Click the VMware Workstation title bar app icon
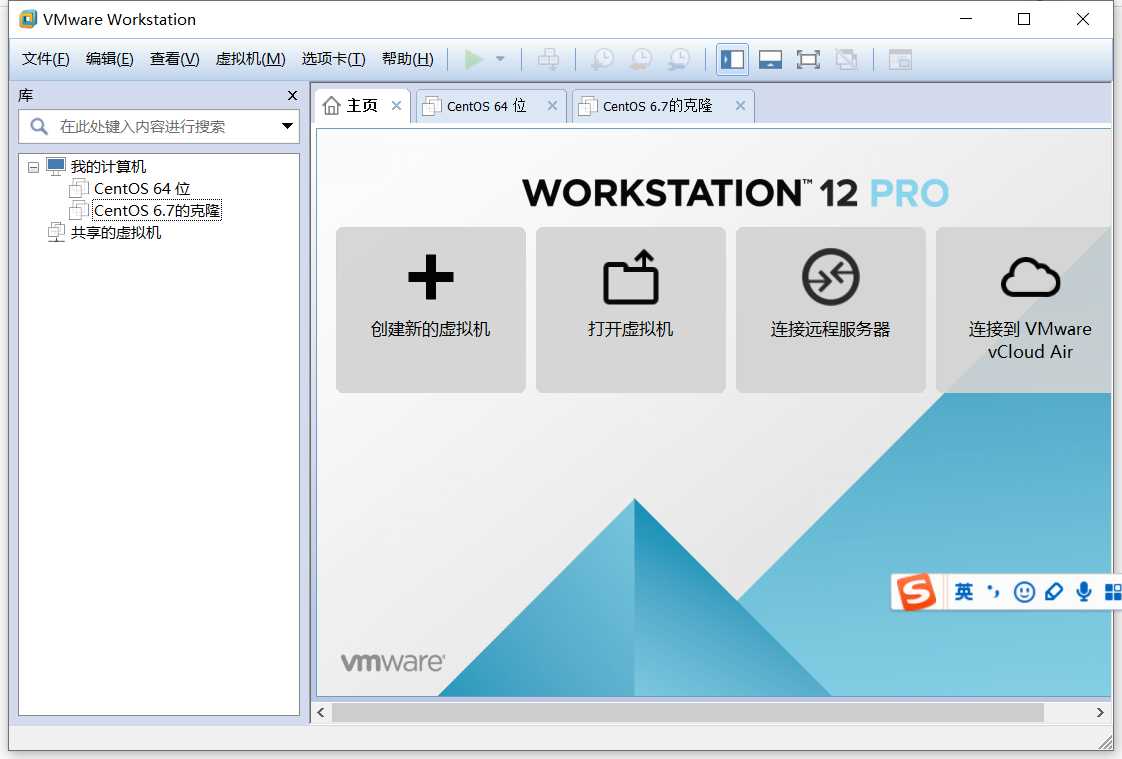Viewport: 1122px width, 759px height. coord(28,19)
